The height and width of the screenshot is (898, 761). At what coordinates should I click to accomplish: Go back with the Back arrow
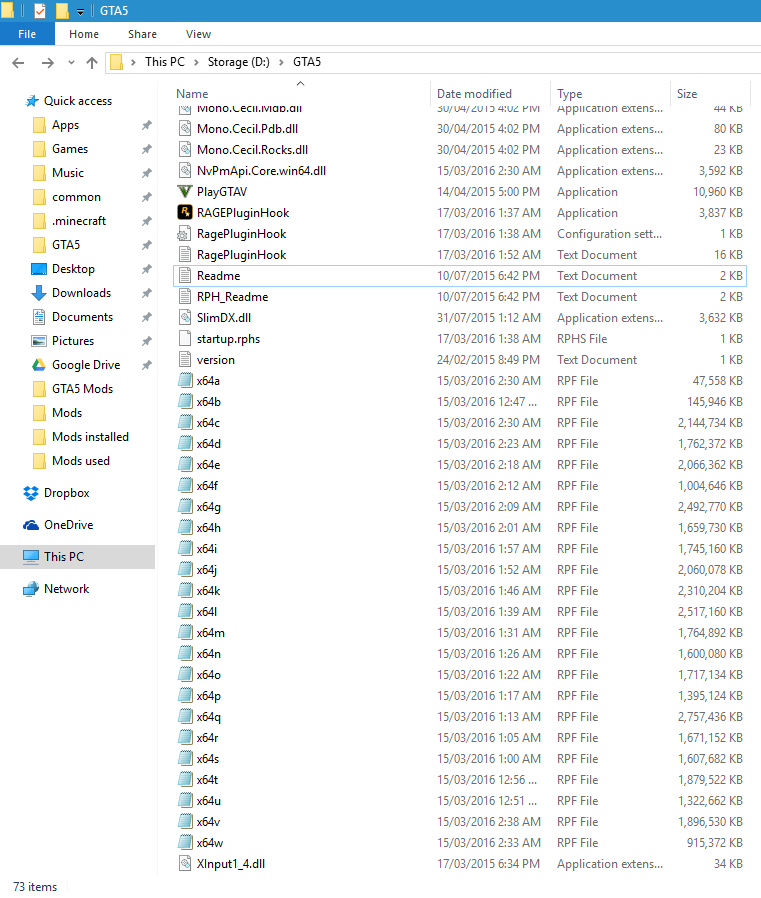click(18, 62)
